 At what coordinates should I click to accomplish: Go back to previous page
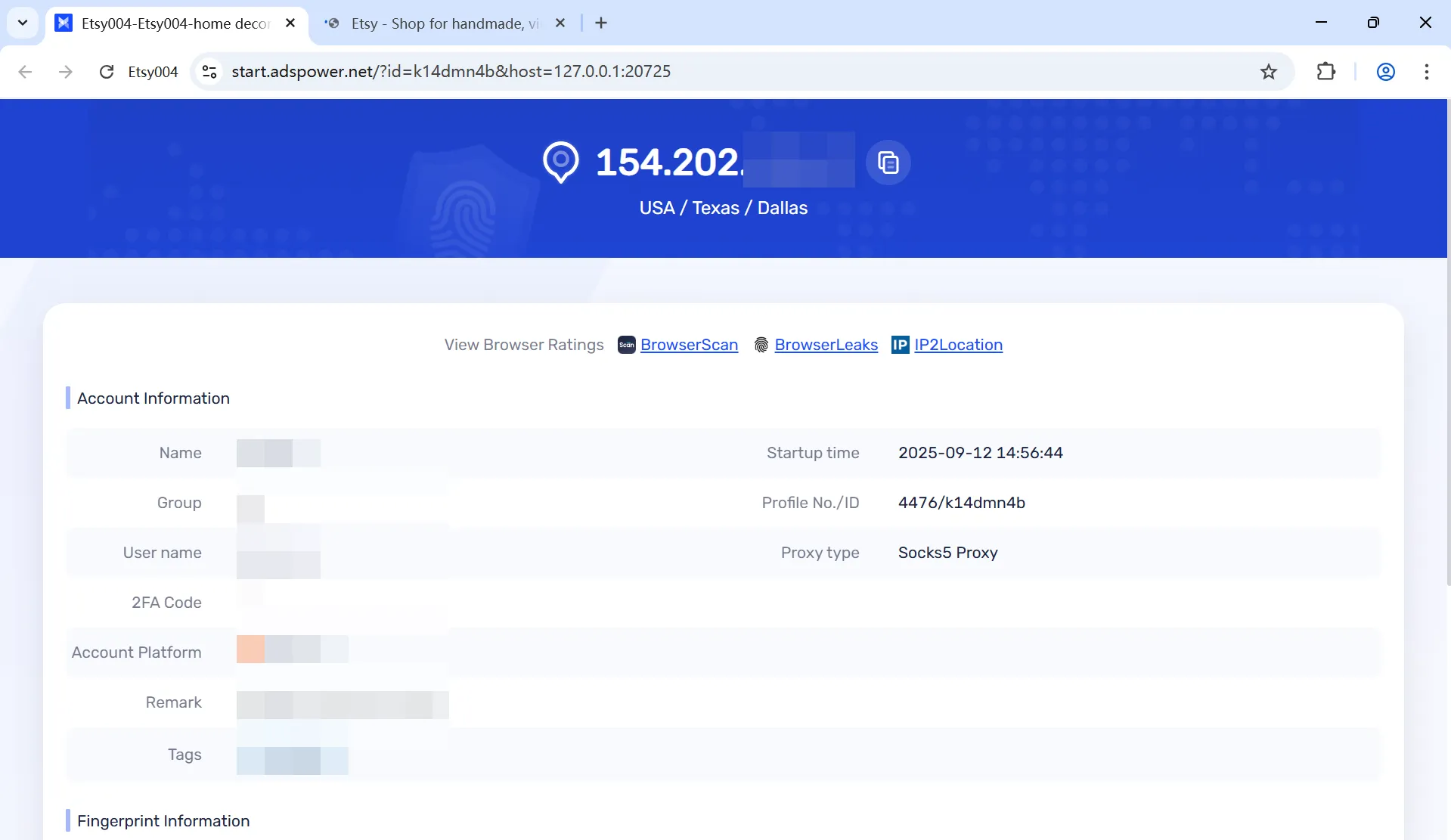click(25, 72)
